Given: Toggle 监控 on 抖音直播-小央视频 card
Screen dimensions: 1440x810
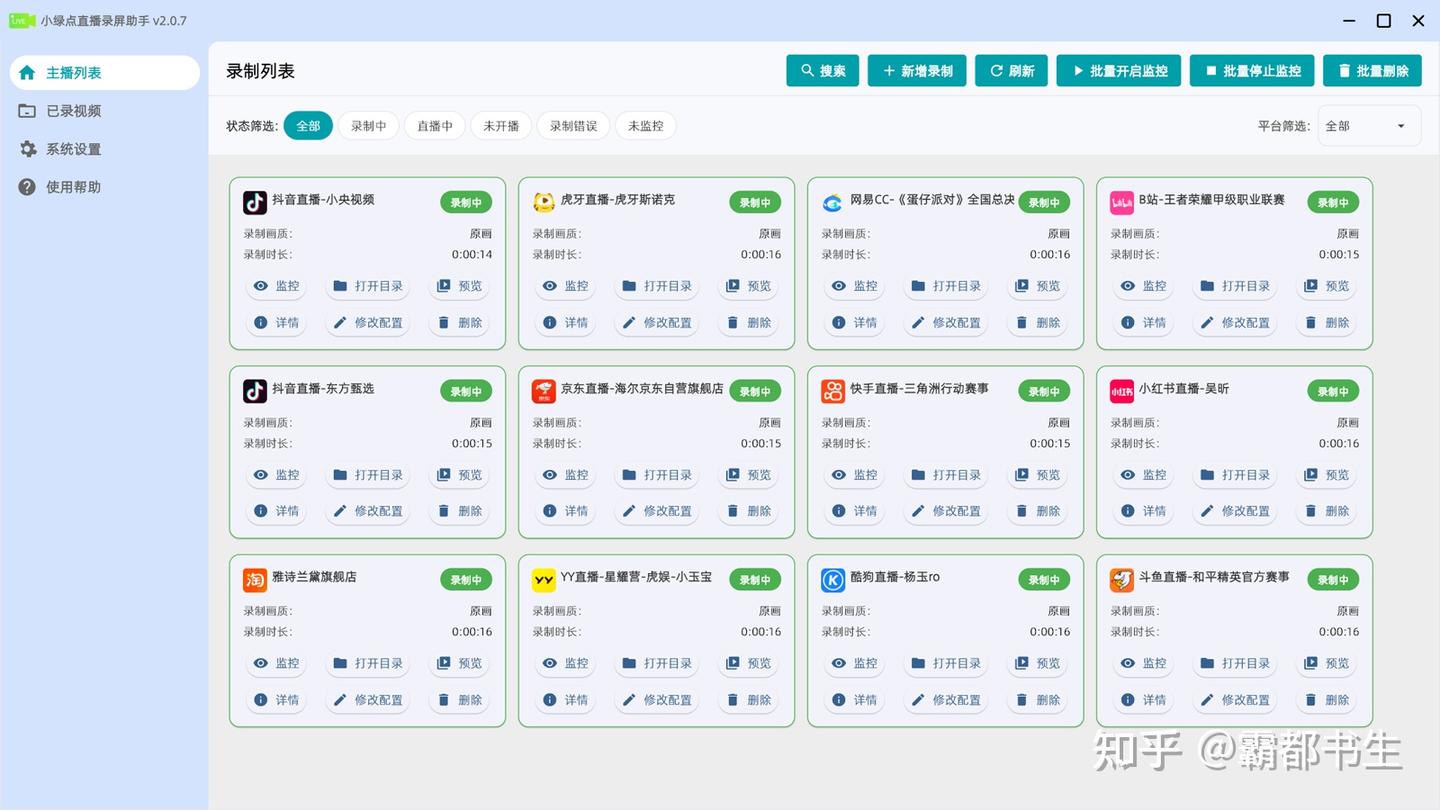Looking at the screenshot, I should [x=277, y=286].
